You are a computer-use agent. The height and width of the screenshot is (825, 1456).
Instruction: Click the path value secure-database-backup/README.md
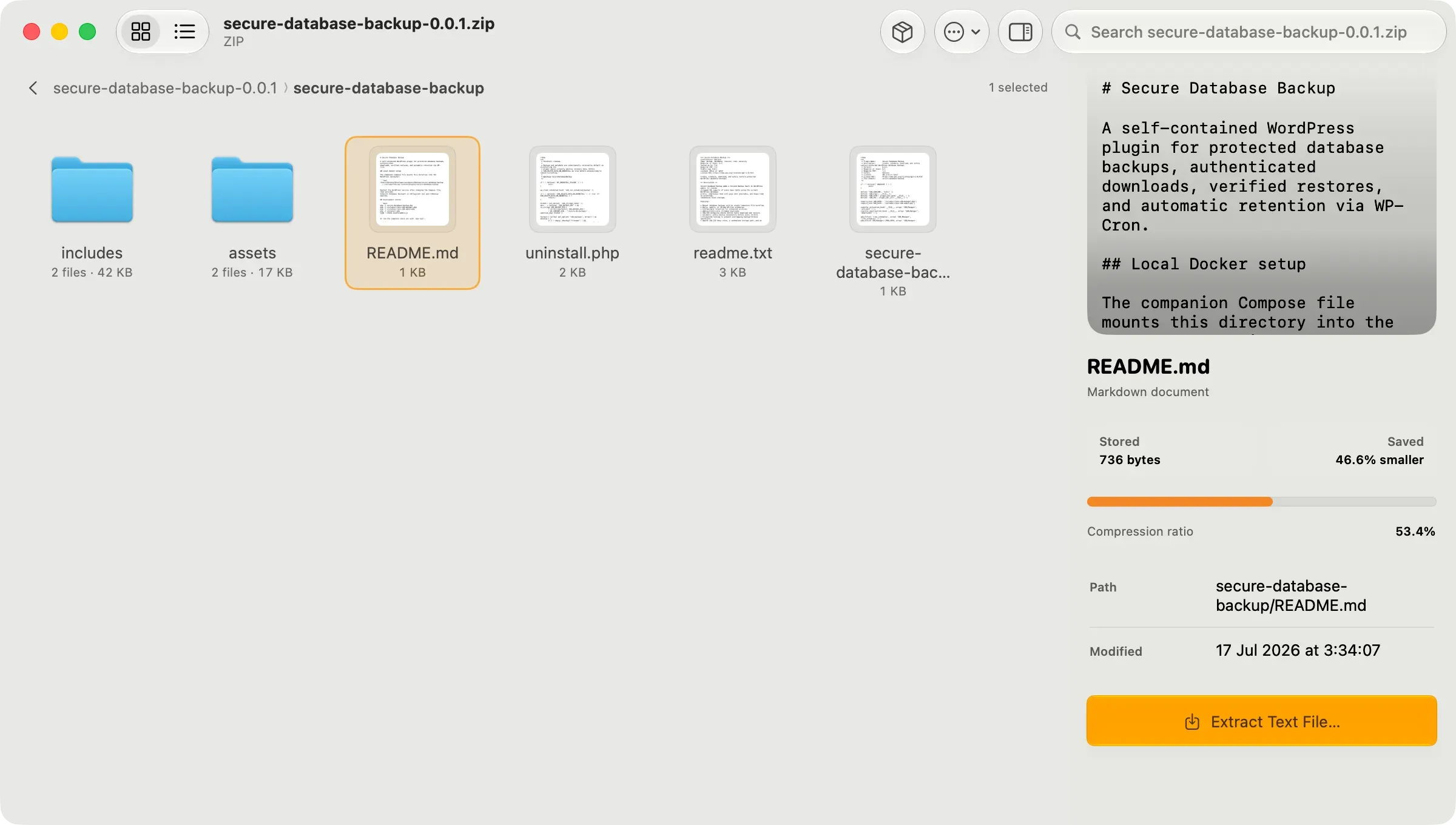1291,596
